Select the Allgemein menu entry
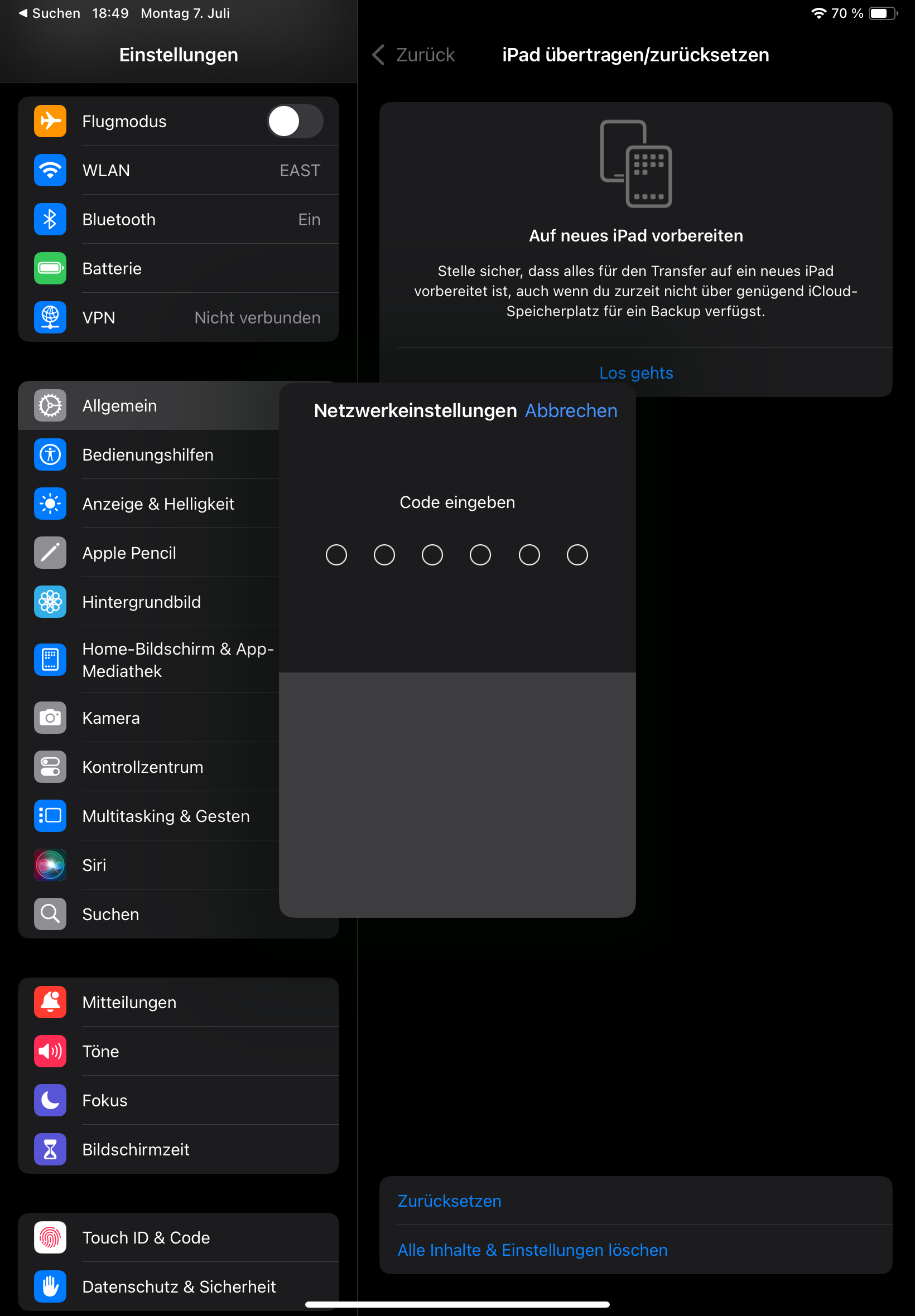 point(149,405)
